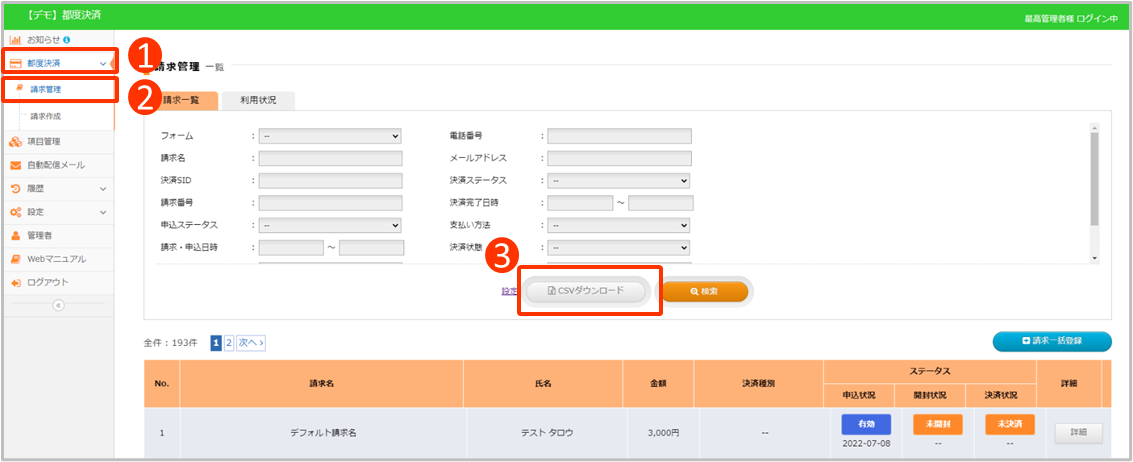Go to page 2 of results
The height and width of the screenshot is (462, 1133).
pos(229,343)
